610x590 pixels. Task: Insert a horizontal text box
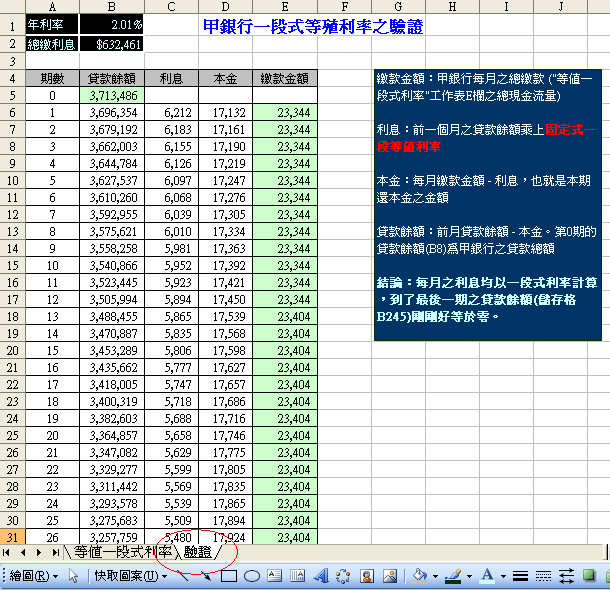(275, 576)
